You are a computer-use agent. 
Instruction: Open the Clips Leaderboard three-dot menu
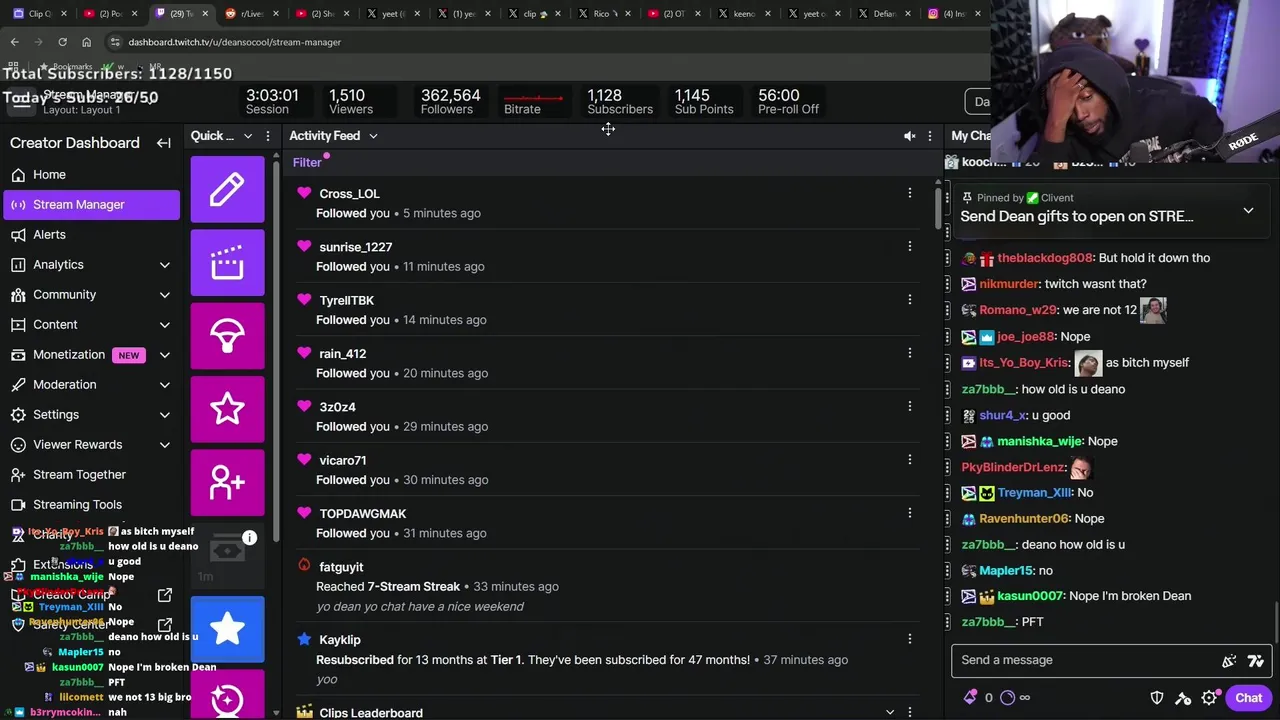click(x=910, y=712)
